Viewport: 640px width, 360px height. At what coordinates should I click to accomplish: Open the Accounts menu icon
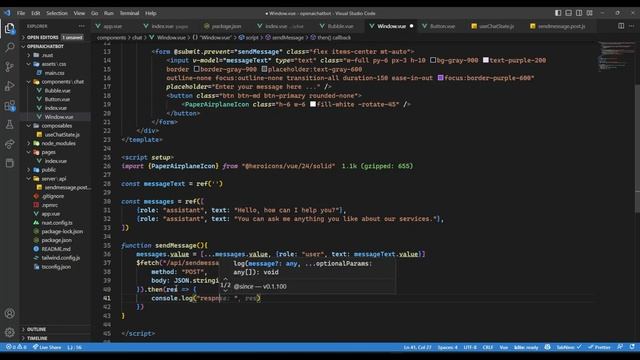click(x=9, y=313)
